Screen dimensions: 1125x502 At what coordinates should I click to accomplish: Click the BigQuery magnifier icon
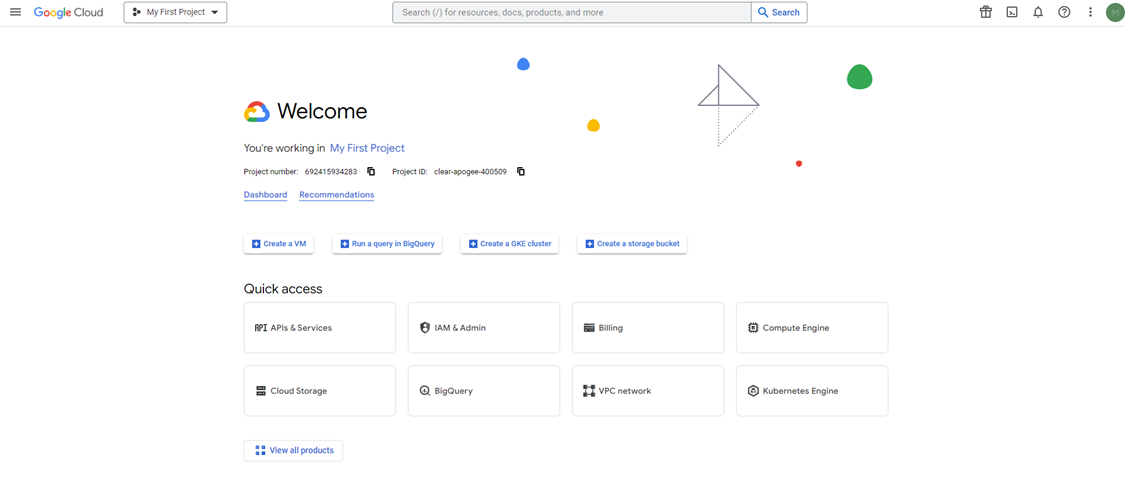coord(425,391)
